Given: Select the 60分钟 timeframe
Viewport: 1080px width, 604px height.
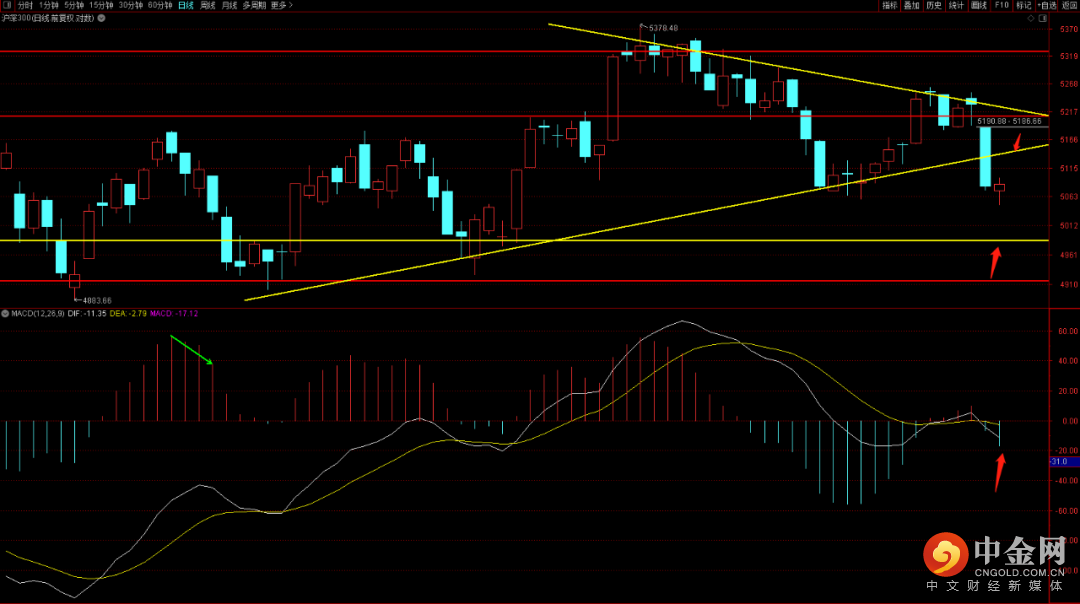Looking at the screenshot, I should tap(160, 5).
